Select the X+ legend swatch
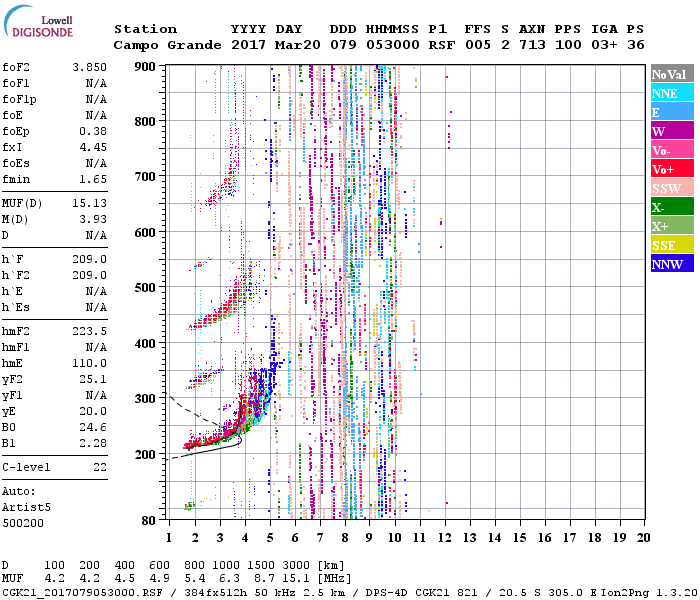 click(672, 226)
